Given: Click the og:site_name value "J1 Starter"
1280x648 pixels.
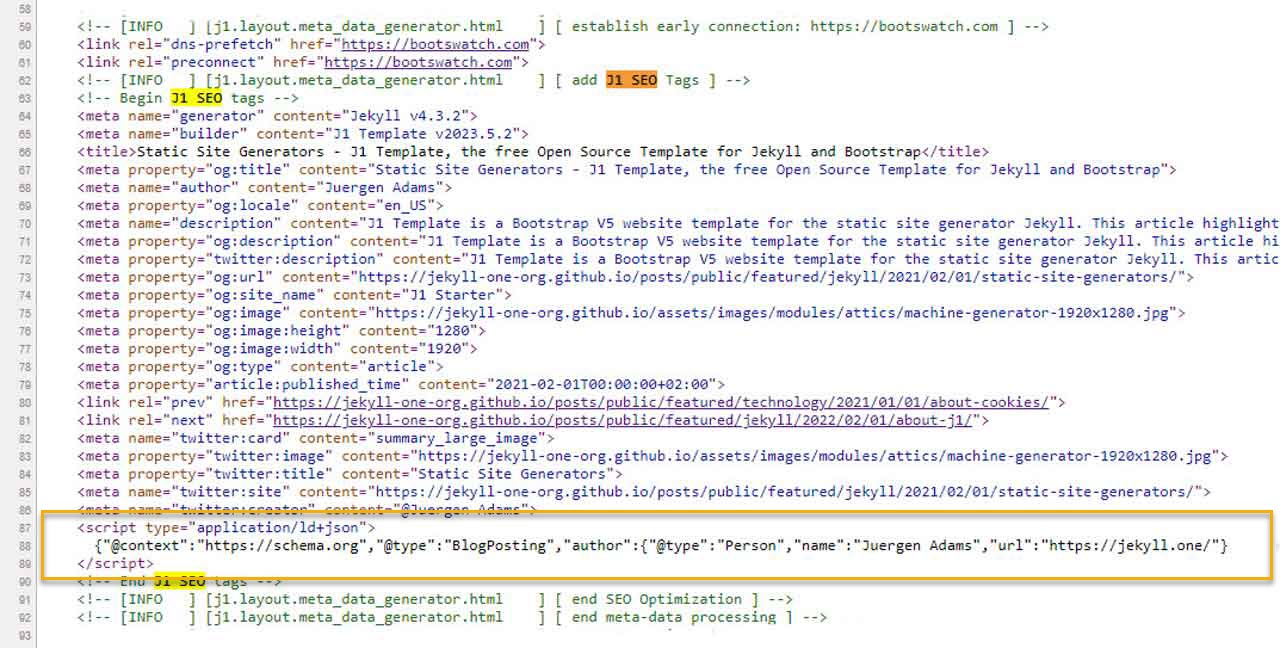Looking at the screenshot, I should pos(451,294).
